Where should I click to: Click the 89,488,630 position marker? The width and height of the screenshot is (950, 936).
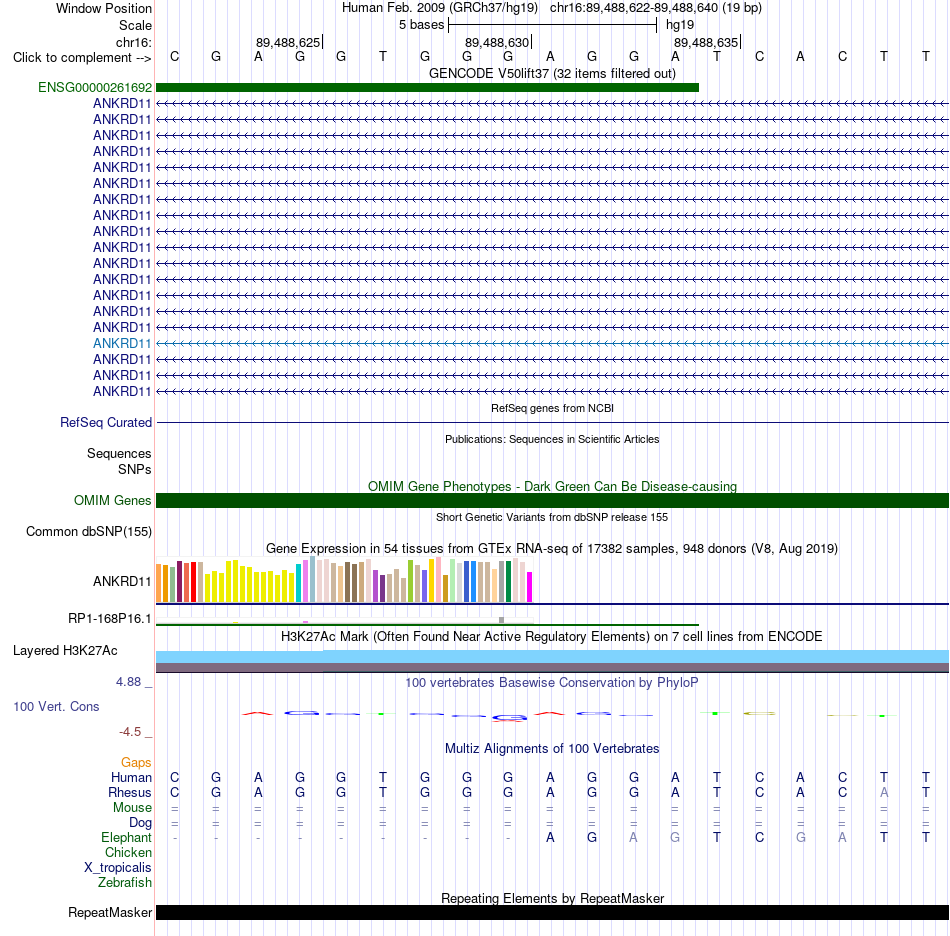point(498,42)
